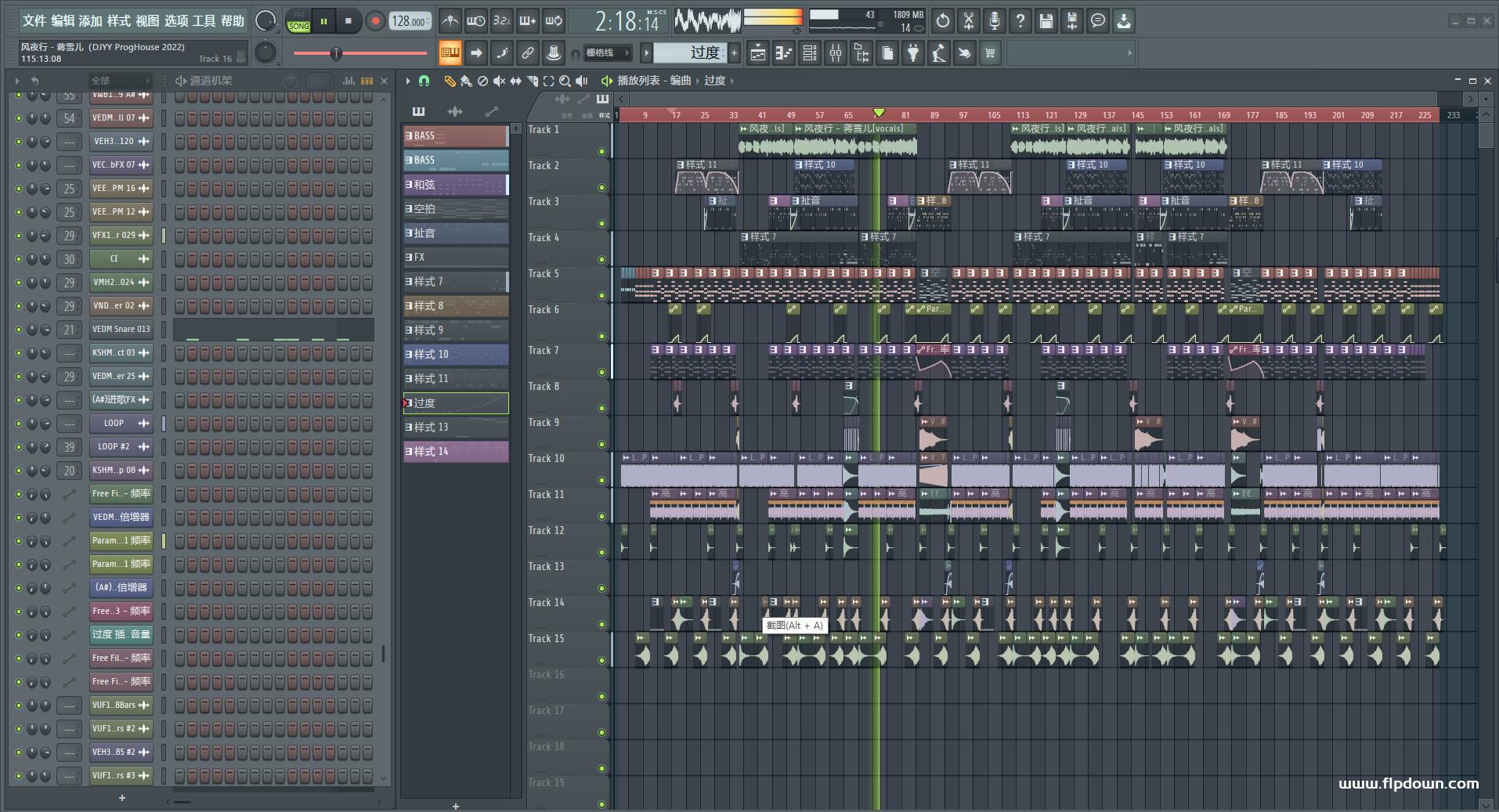Mute Track 14 with its green dot
This screenshot has height=812, width=1499.
pos(601,625)
